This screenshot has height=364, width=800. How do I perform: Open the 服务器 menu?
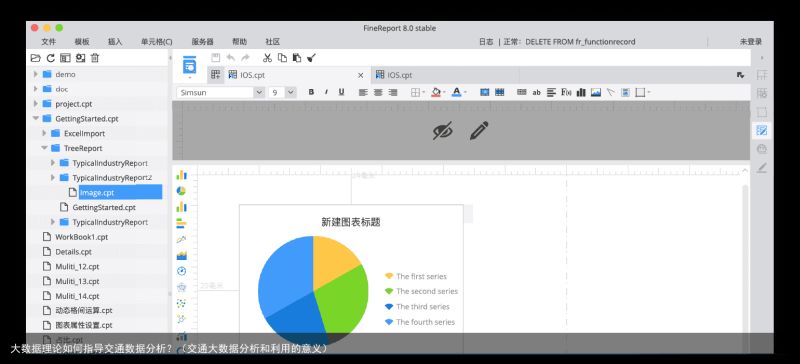[203, 42]
